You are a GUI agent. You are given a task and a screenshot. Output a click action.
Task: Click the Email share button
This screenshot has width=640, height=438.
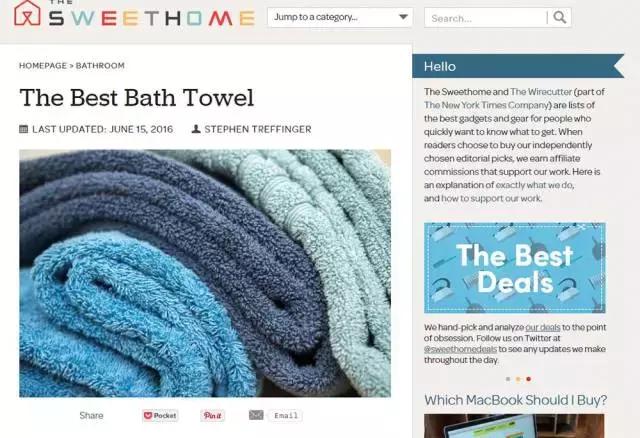pyautogui.click(x=286, y=416)
